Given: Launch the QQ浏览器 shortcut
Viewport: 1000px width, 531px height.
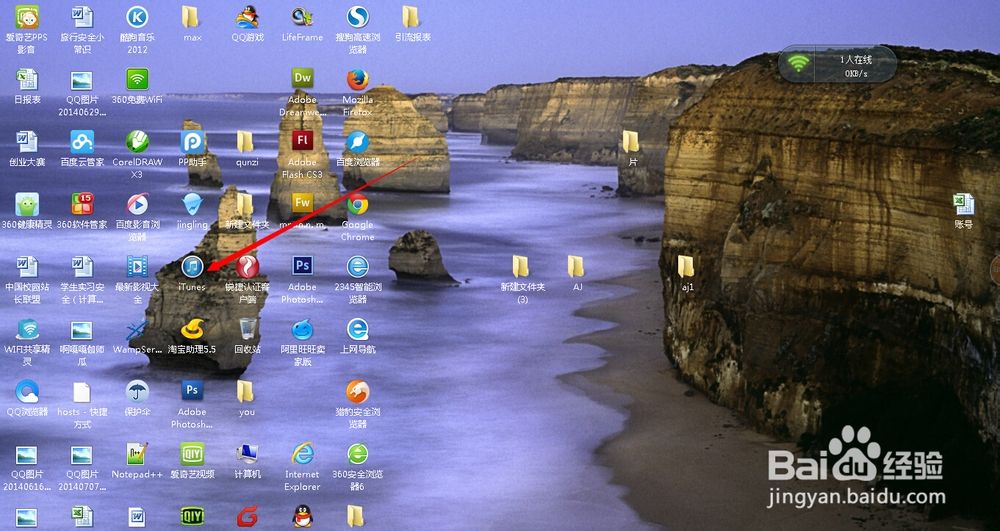Looking at the screenshot, I should click(x=27, y=391).
